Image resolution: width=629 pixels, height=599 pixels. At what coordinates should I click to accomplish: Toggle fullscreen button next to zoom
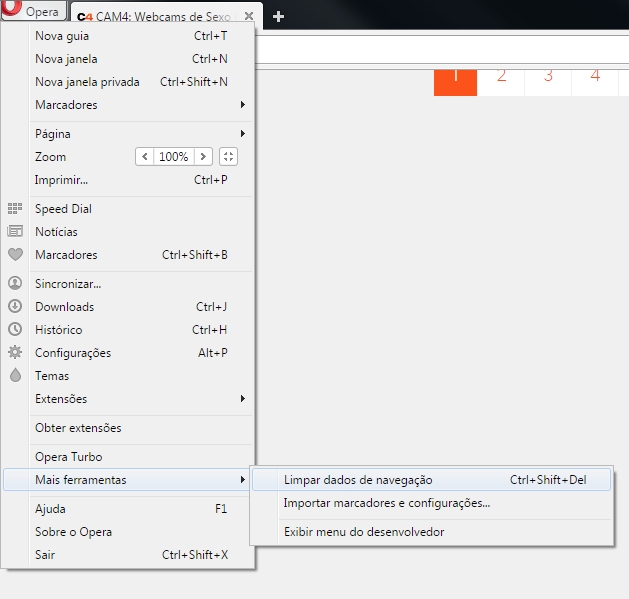click(229, 157)
